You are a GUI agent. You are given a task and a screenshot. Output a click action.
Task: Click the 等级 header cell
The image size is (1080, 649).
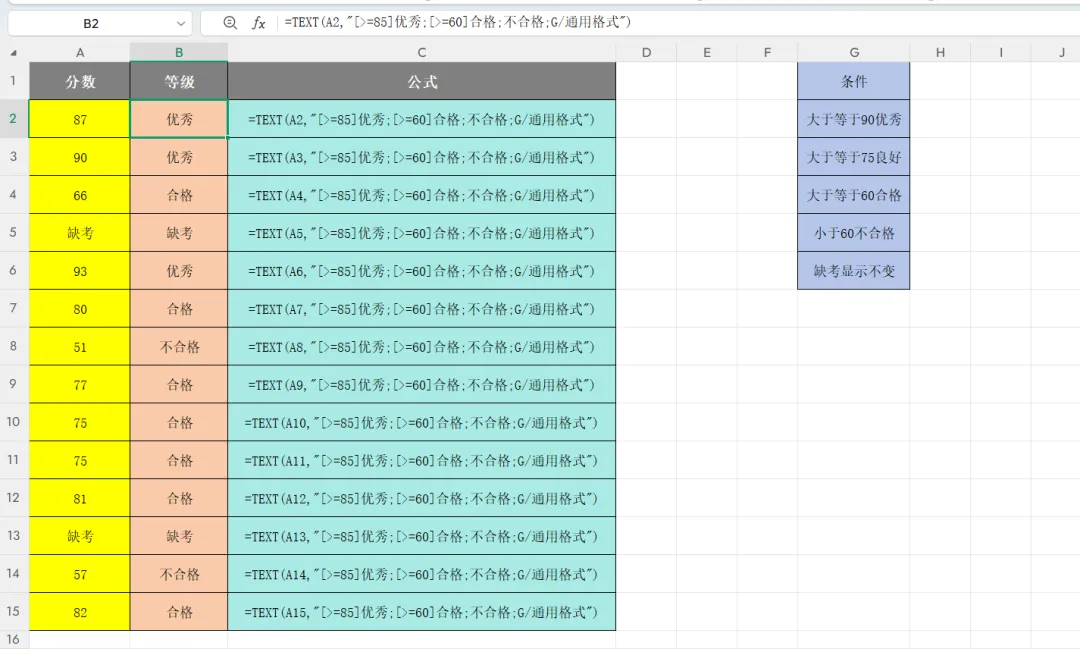pos(179,81)
